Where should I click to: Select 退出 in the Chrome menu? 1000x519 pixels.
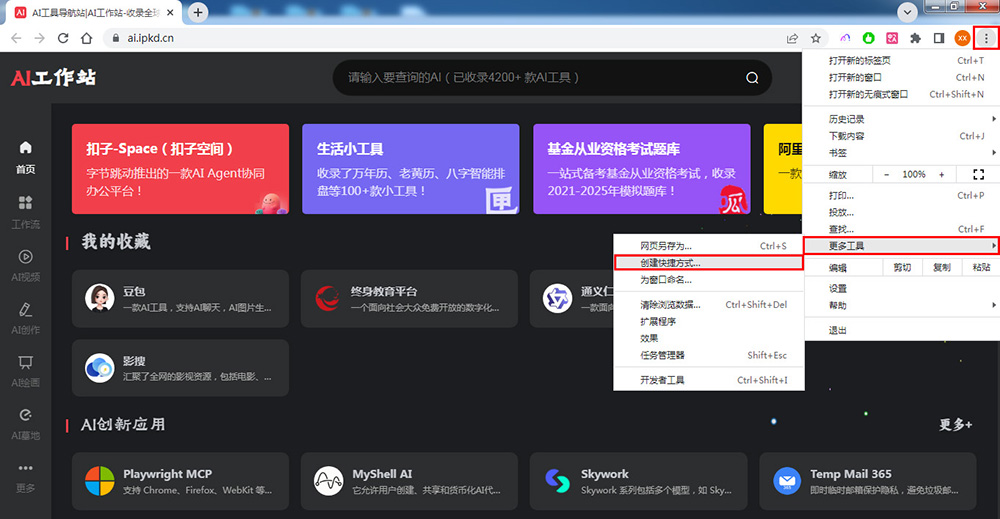click(901, 330)
